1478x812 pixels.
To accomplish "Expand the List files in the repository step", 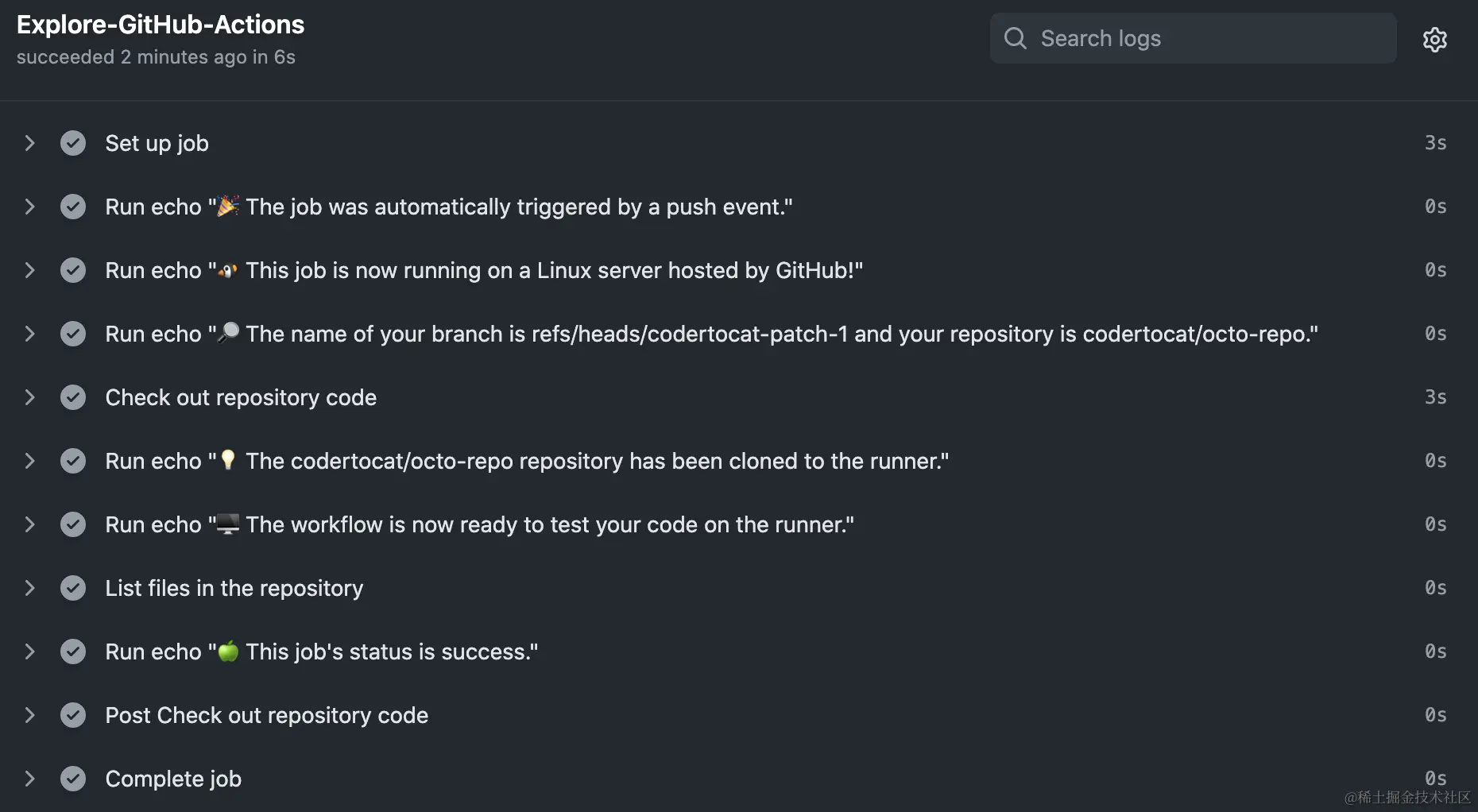I will click(x=29, y=588).
